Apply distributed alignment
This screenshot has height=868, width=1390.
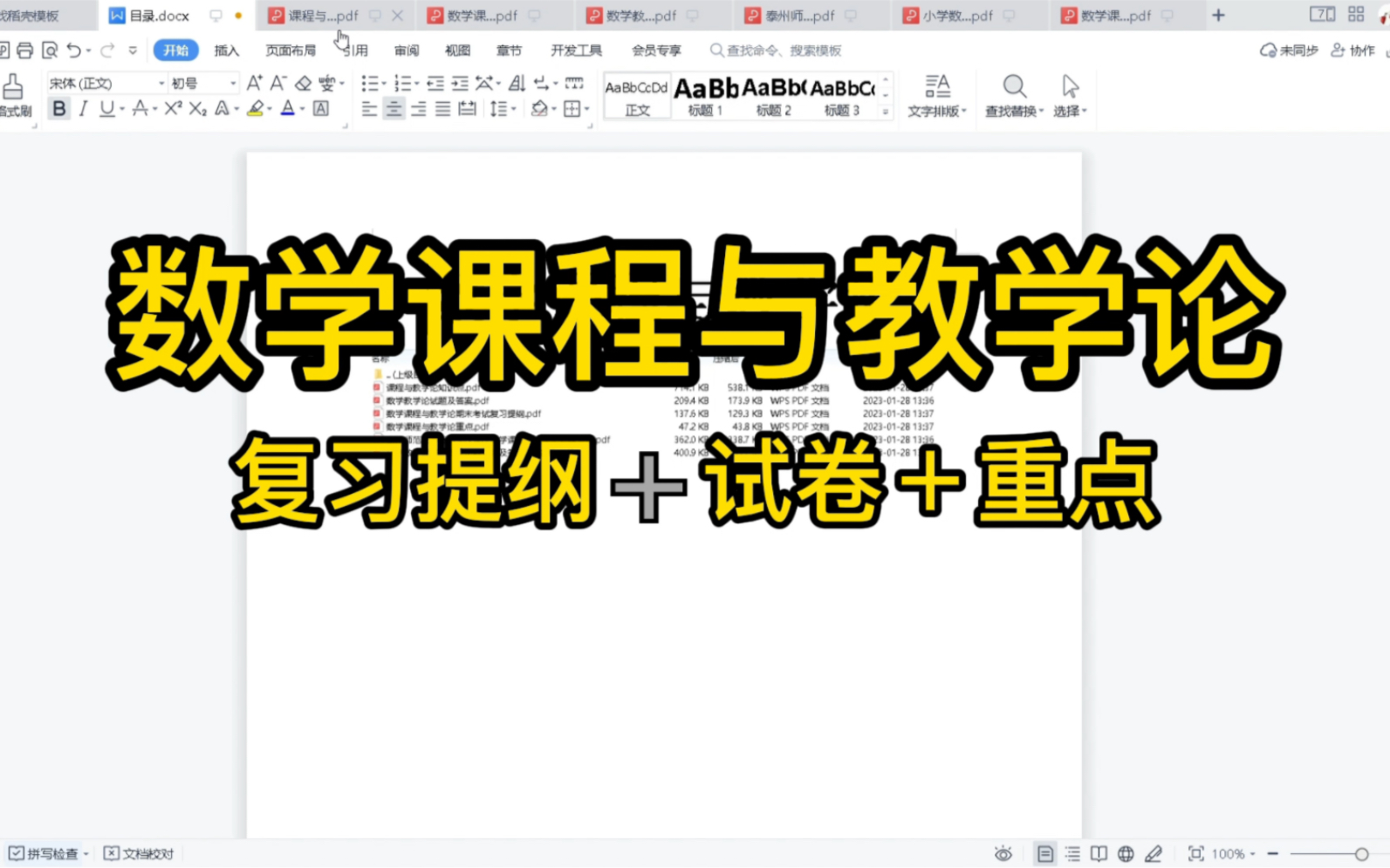[468, 109]
